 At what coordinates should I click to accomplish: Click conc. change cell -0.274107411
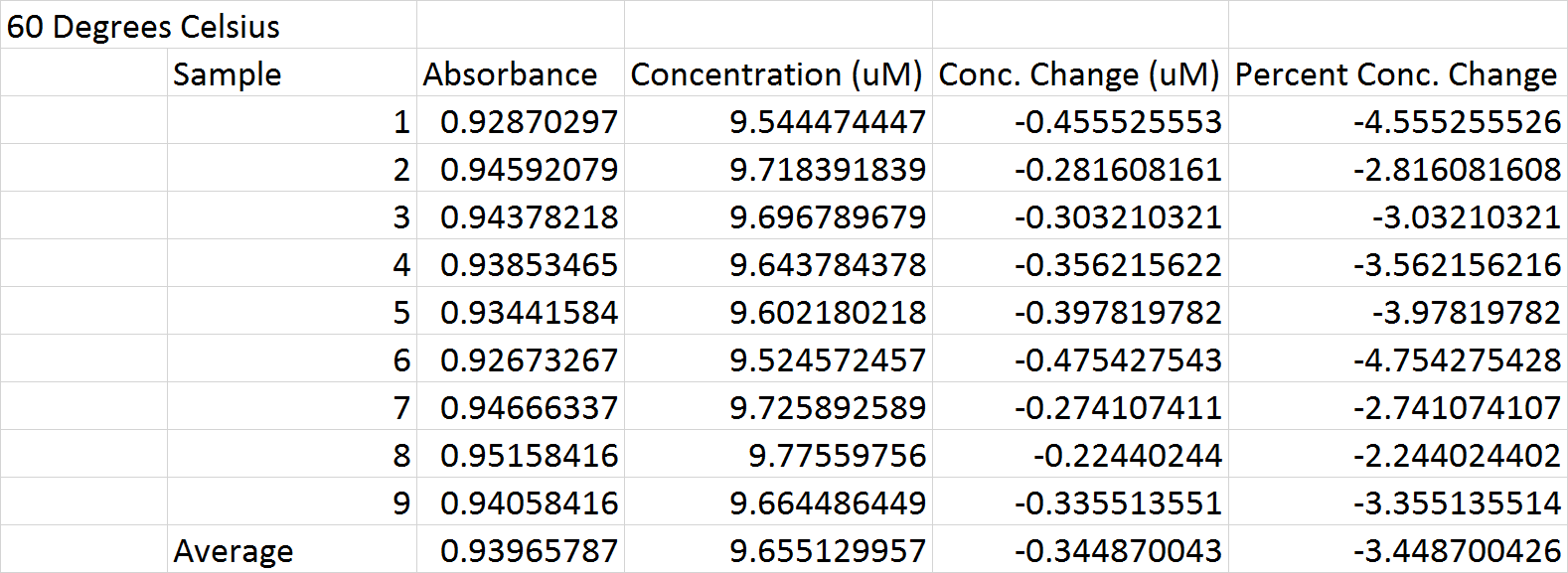[x=1117, y=408]
